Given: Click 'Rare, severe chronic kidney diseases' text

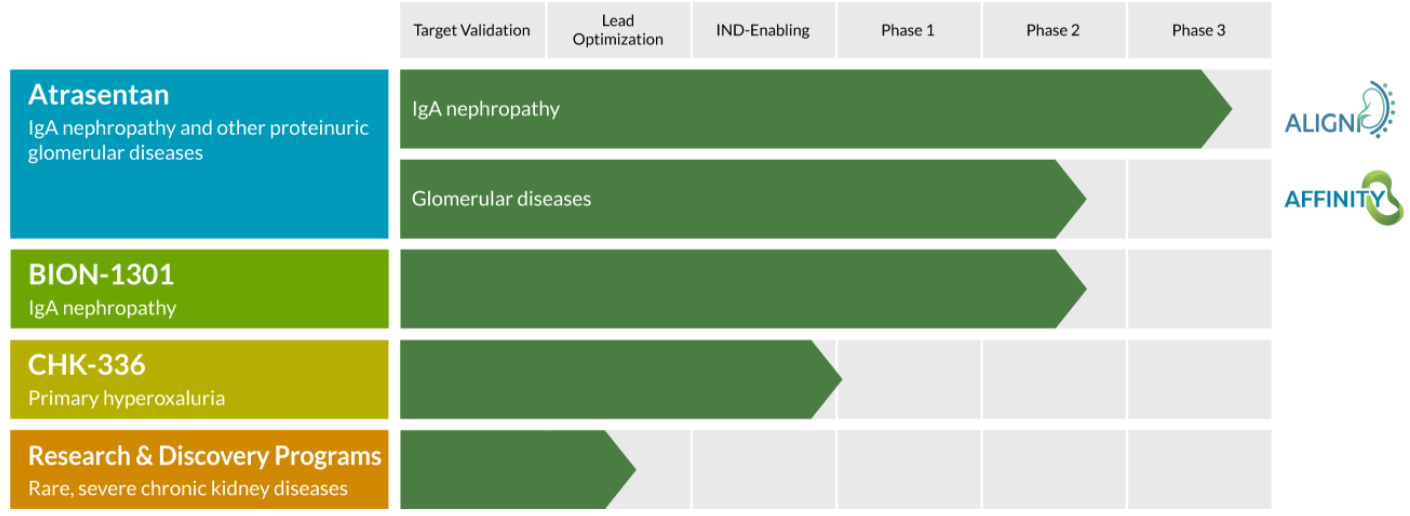Looking at the screenshot, I should pyautogui.click(x=188, y=488).
